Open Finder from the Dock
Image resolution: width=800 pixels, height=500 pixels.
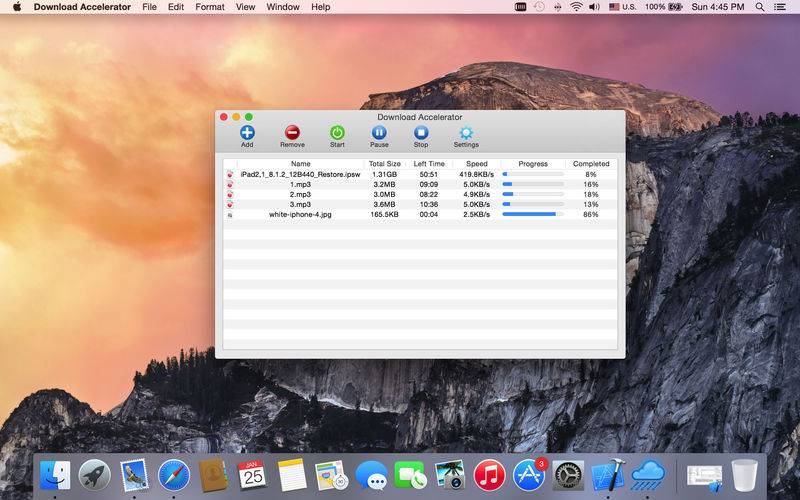tap(55, 476)
